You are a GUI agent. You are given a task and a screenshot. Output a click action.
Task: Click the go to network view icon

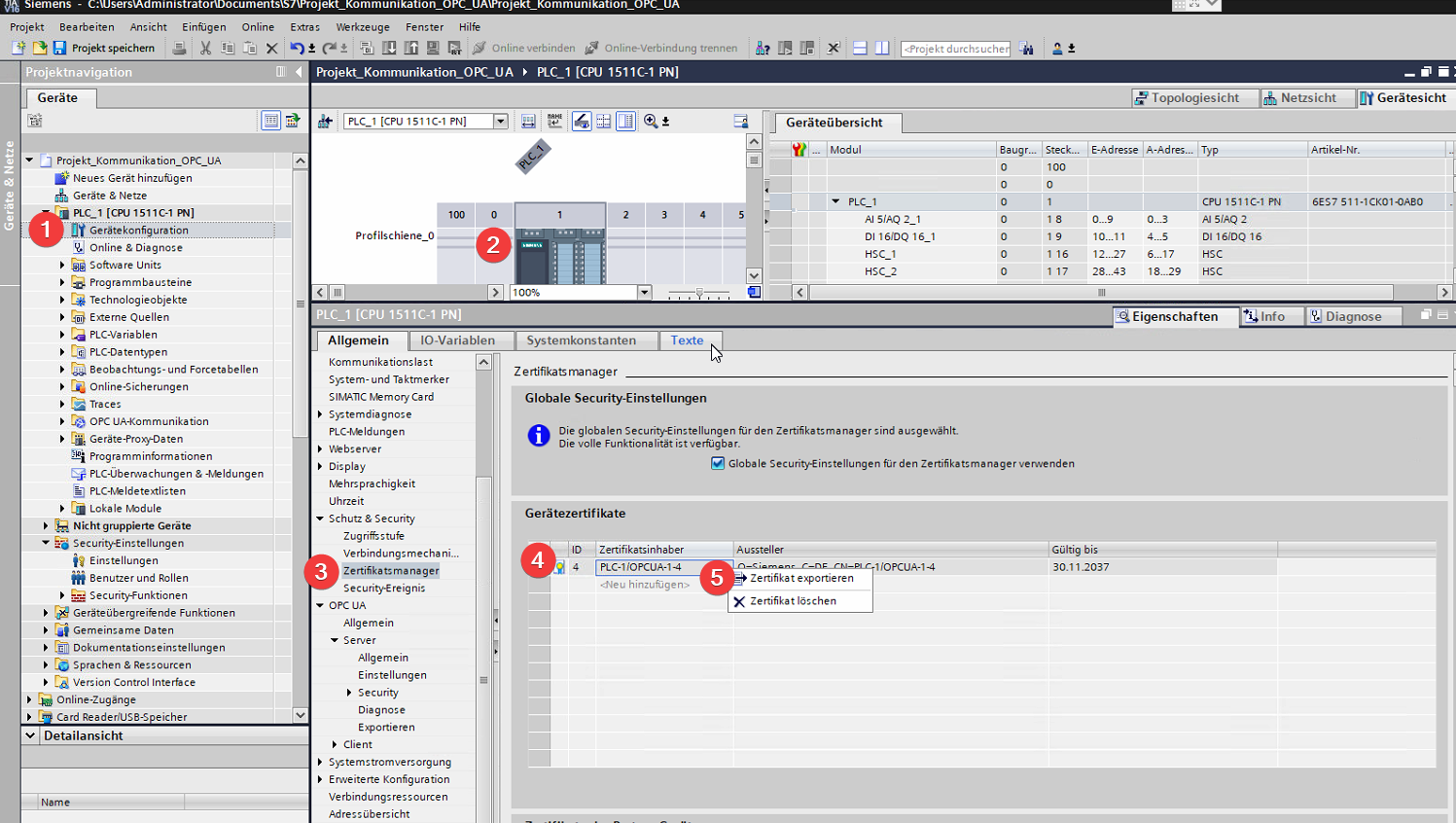point(325,121)
